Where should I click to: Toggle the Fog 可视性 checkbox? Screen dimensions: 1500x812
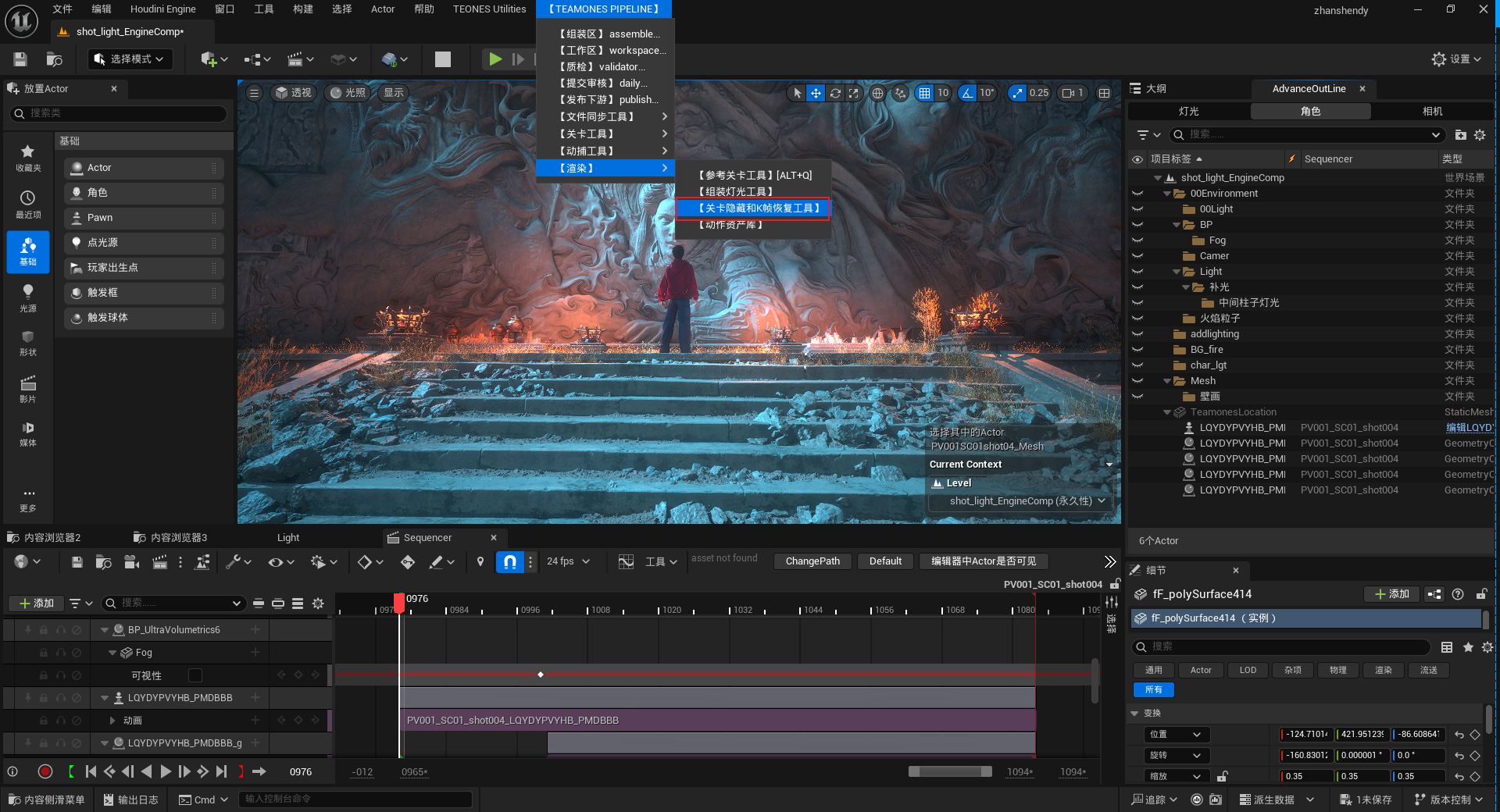tap(195, 675)
